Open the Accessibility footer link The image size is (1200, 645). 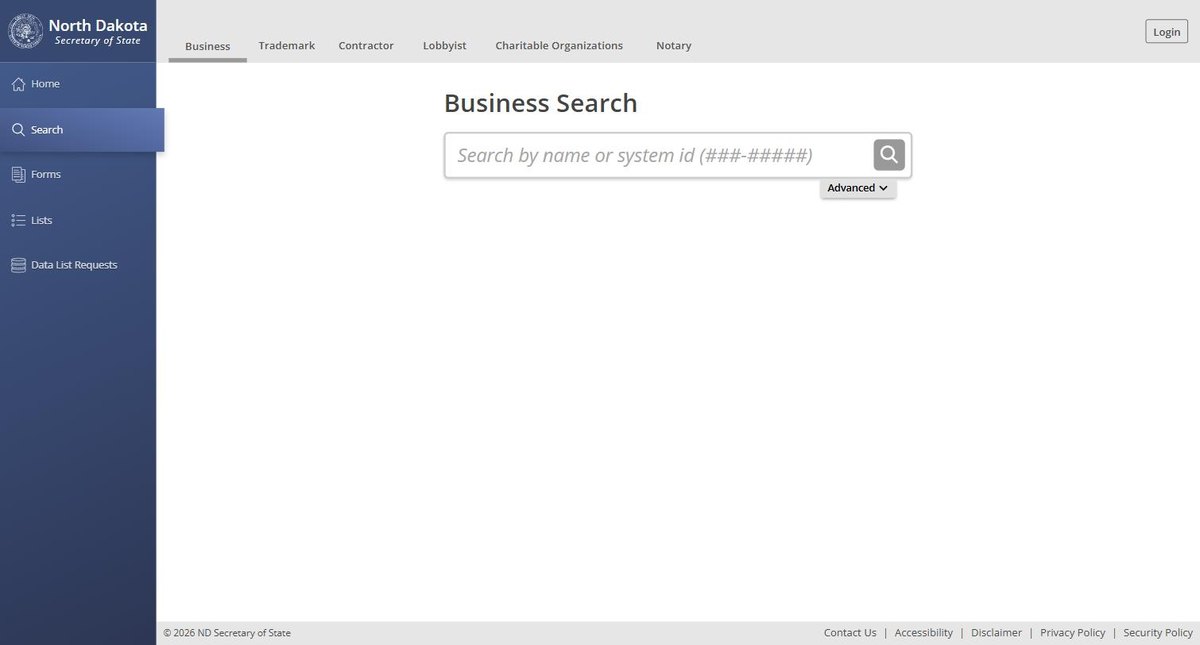pyautogui.click(x=924, y=633)
